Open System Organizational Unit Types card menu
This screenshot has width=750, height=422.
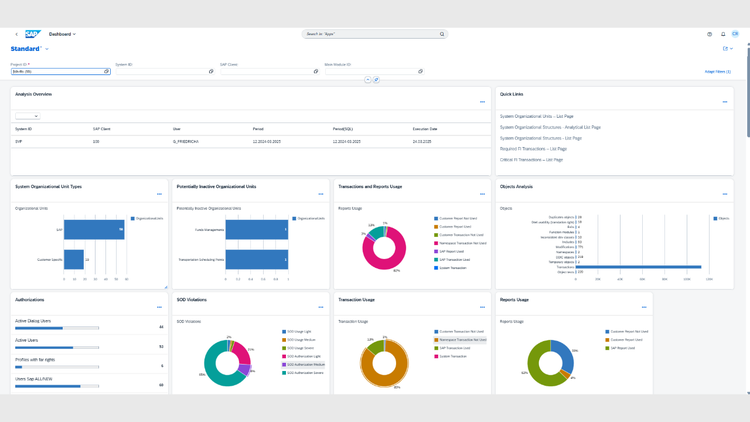[159, 194]
